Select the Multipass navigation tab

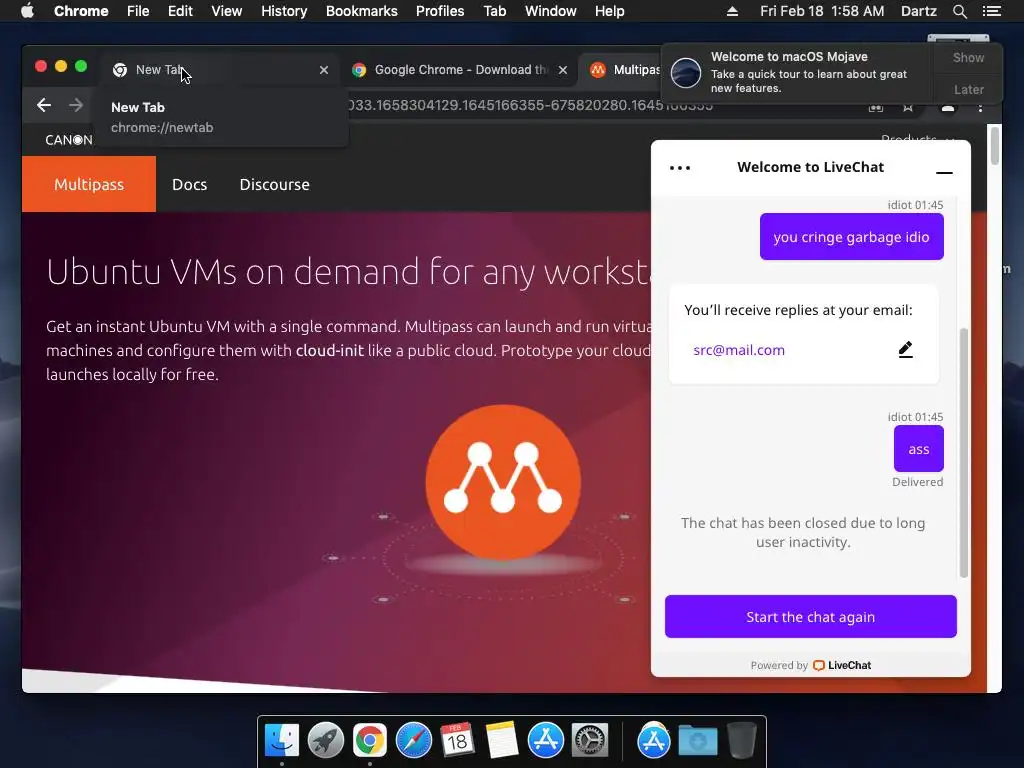(89, 184)
